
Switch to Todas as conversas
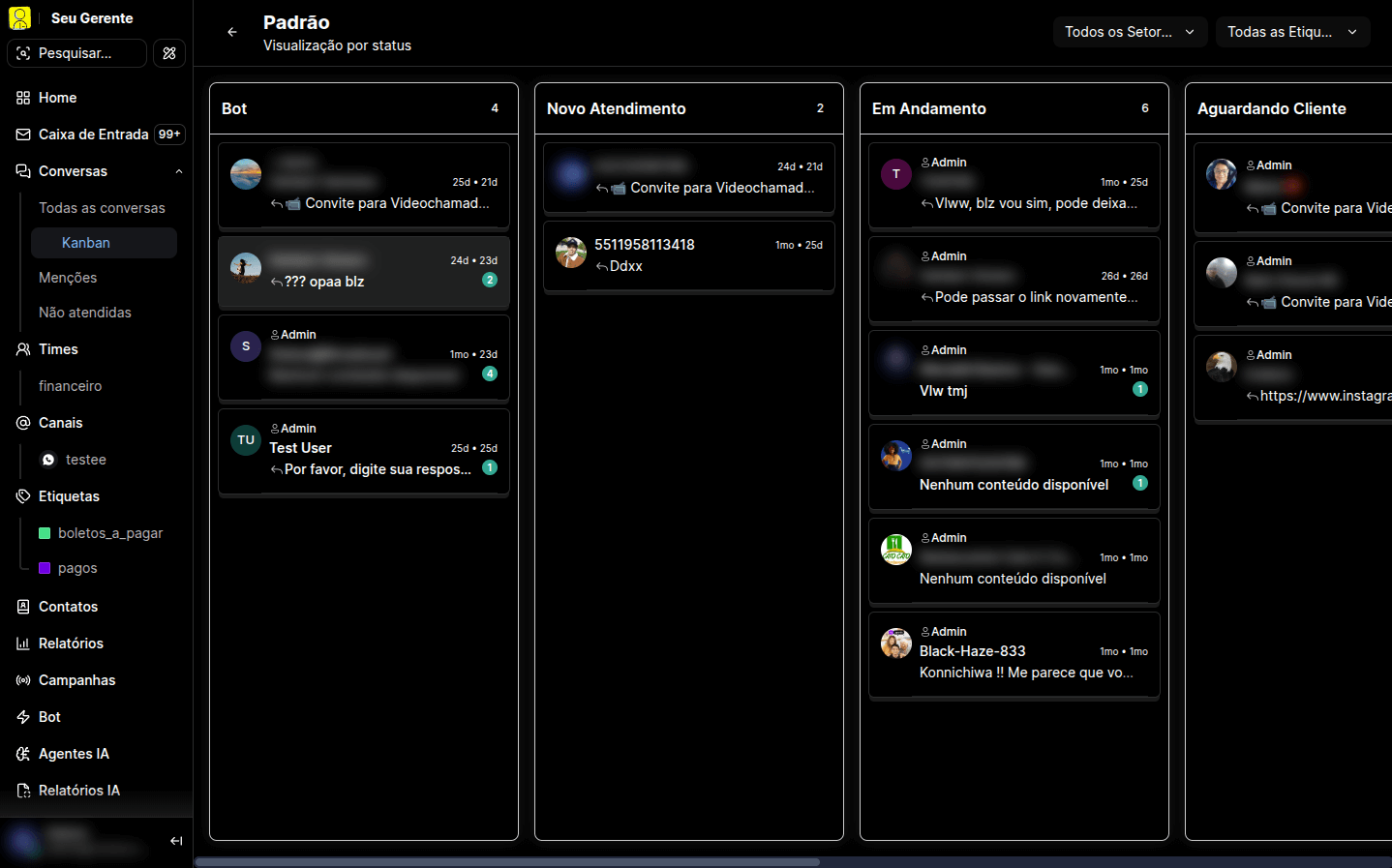pos(102,207)
